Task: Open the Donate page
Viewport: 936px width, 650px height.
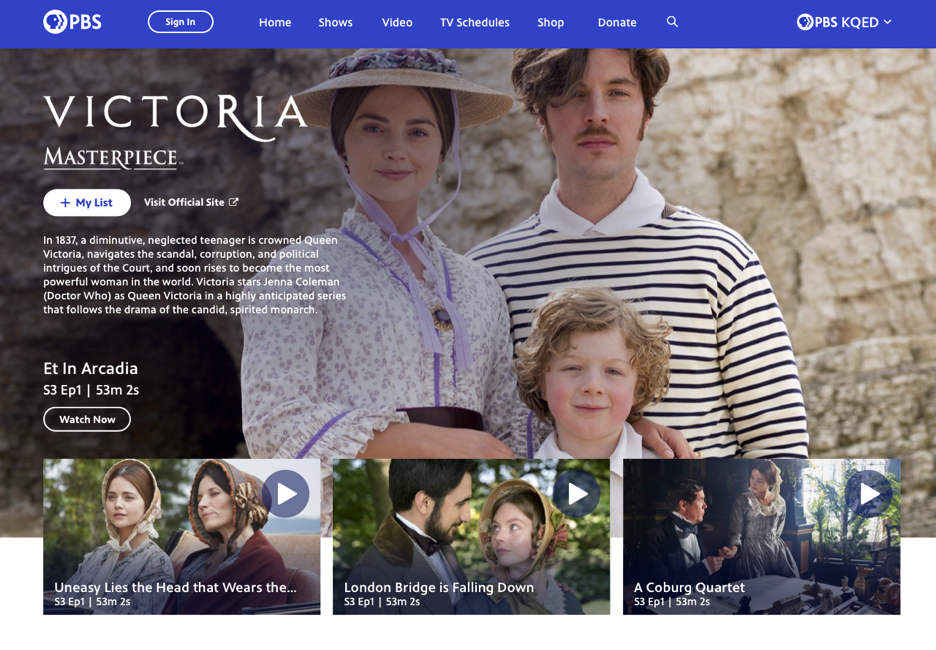Action: [x=617, y=23]
